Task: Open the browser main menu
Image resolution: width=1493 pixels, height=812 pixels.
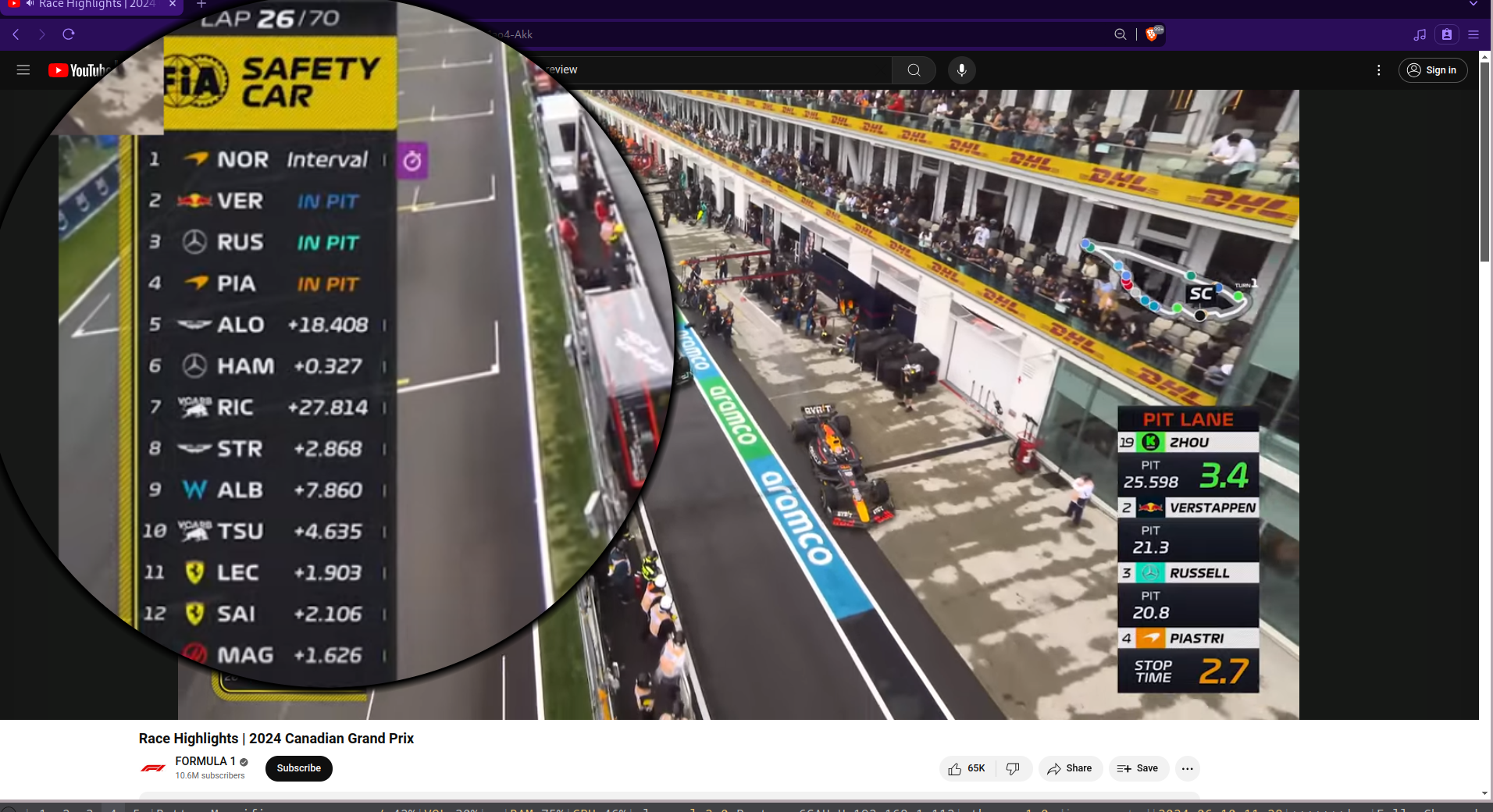Action: (x=1473, y=34)
